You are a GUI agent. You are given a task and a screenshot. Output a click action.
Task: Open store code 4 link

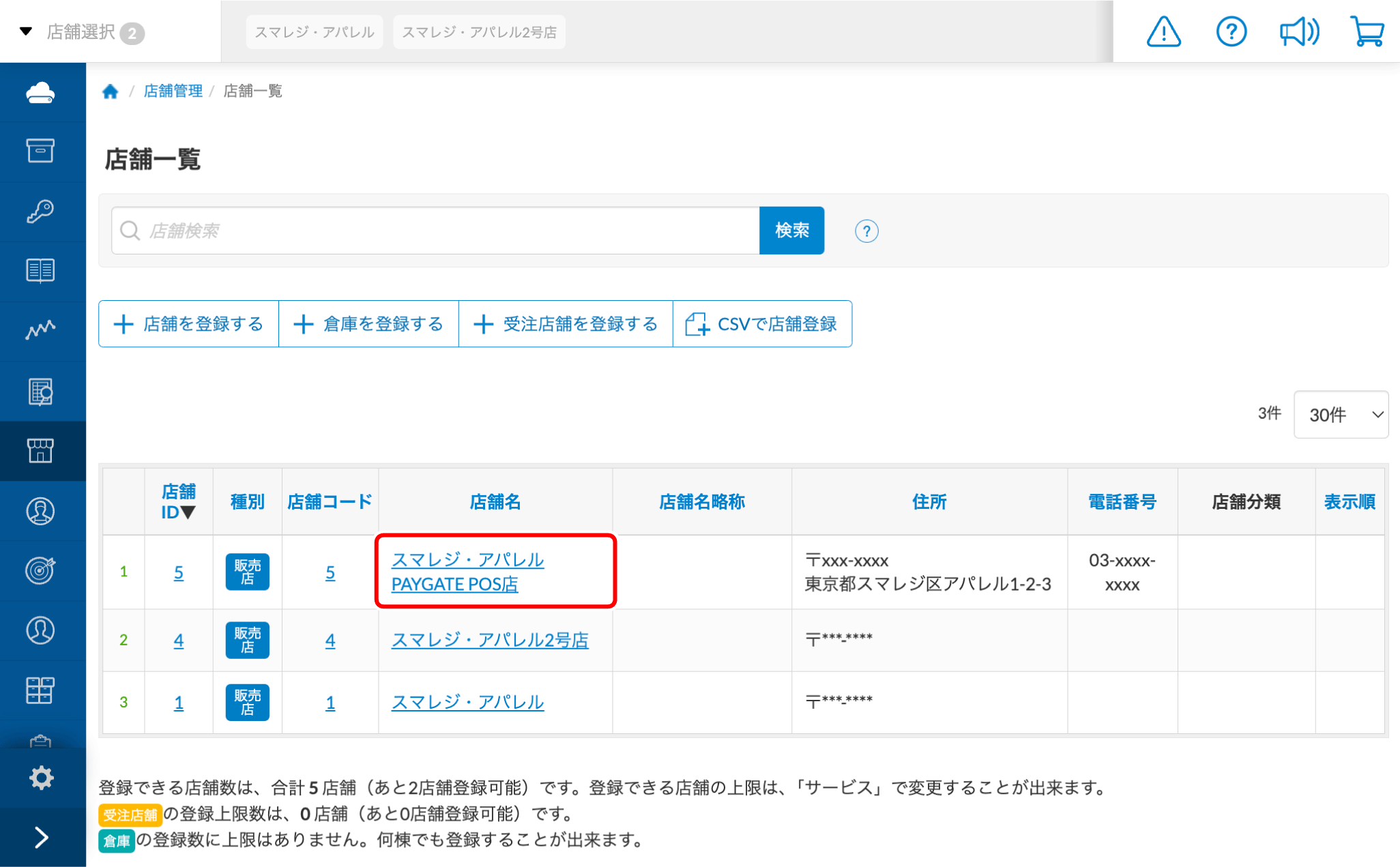pyautogui.click(x=330, y=641)
